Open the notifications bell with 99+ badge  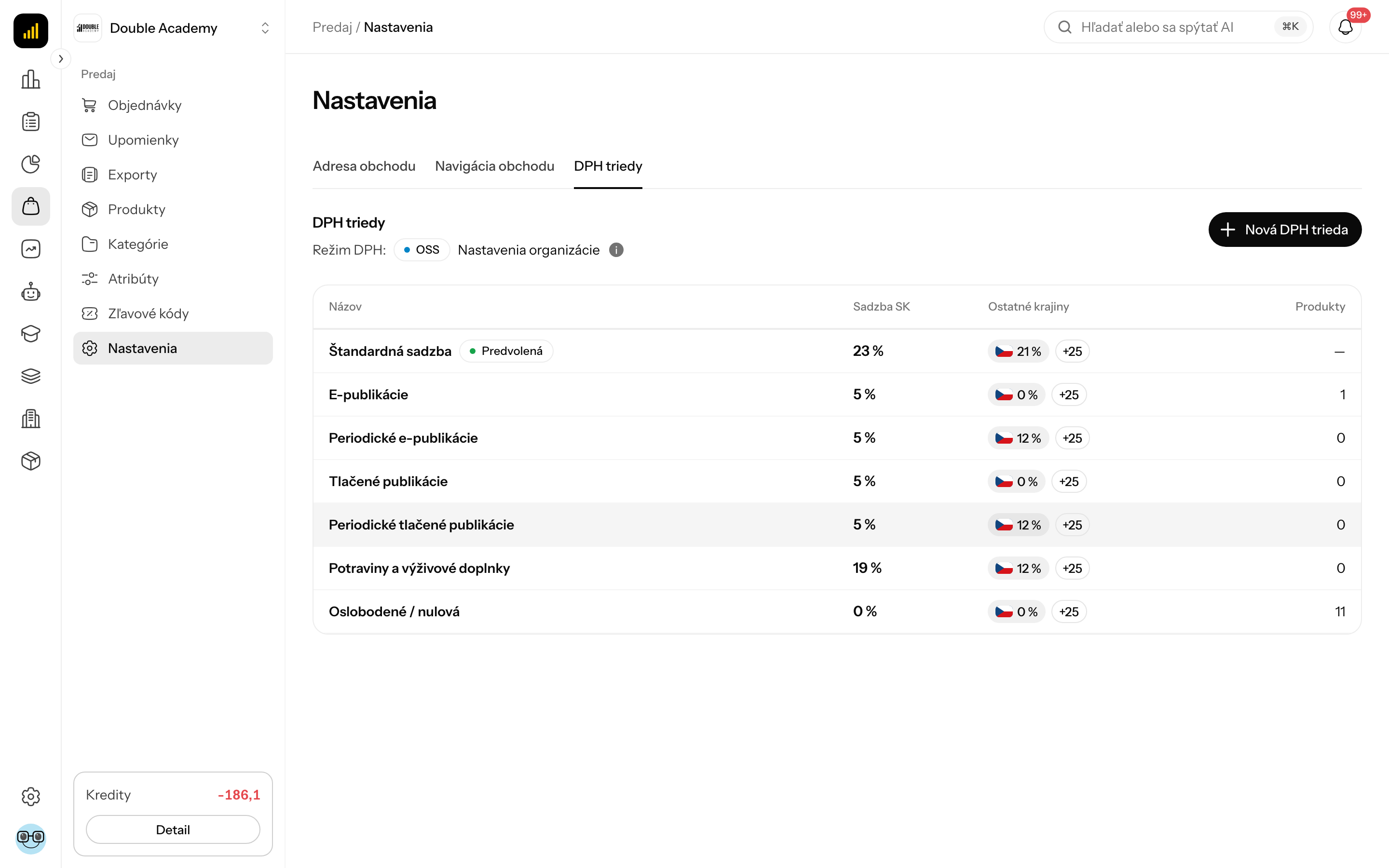pyautogui.click(x=1346, y=27)
